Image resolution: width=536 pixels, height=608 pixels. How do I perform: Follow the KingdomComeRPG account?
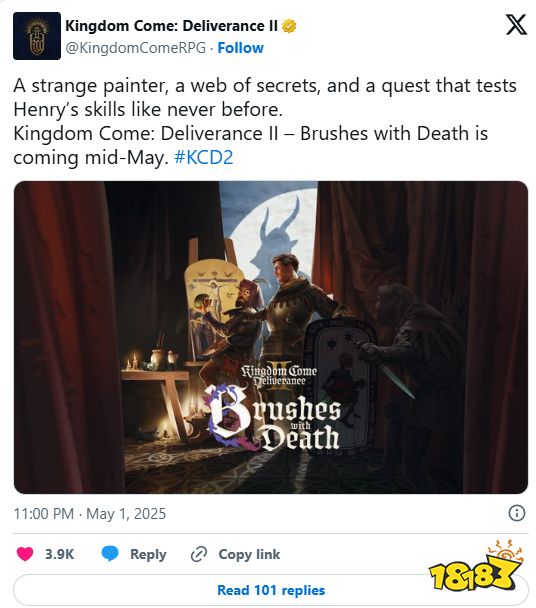(x=240, y=48)
